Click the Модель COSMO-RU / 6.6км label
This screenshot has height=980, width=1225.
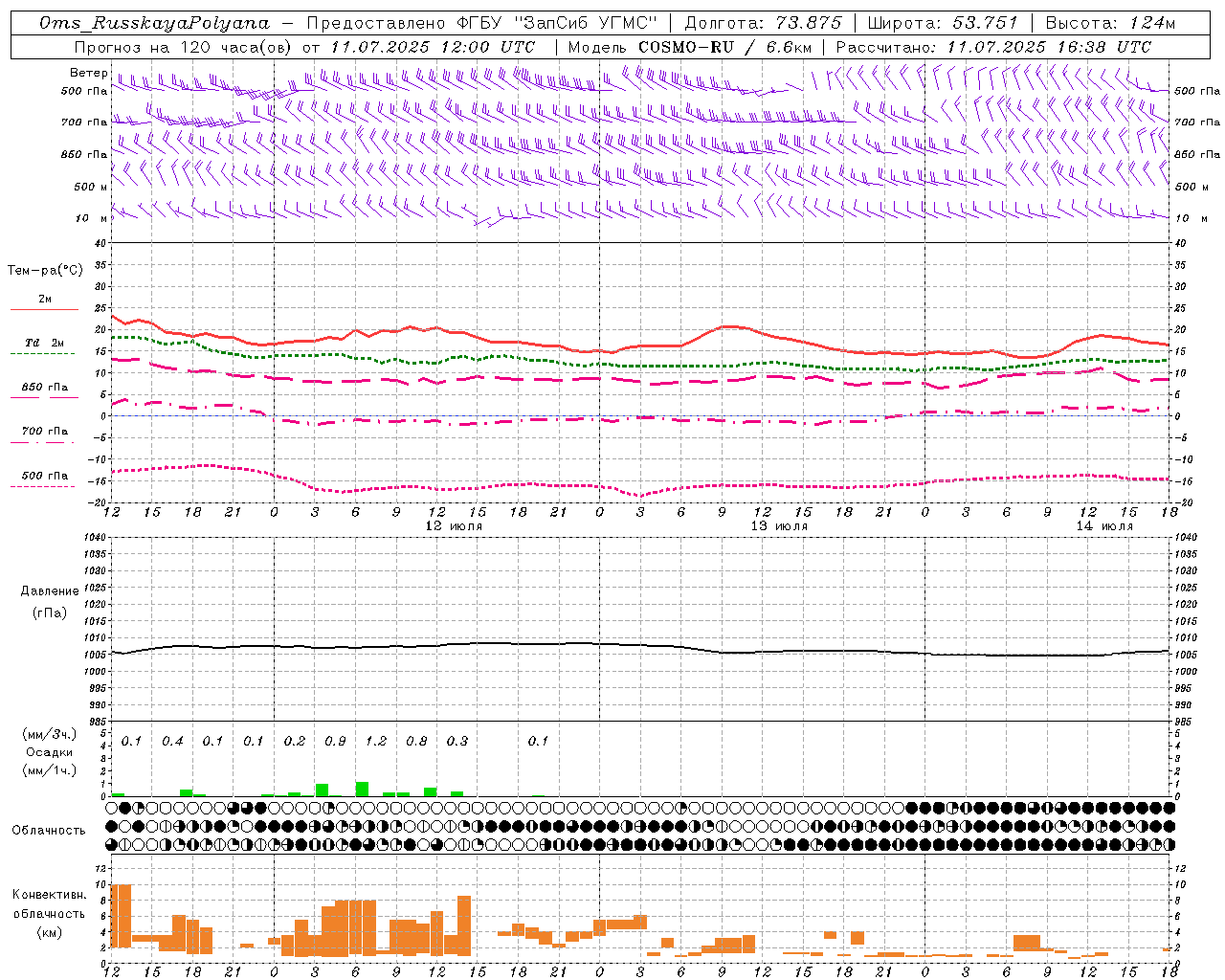pos(690,47)
